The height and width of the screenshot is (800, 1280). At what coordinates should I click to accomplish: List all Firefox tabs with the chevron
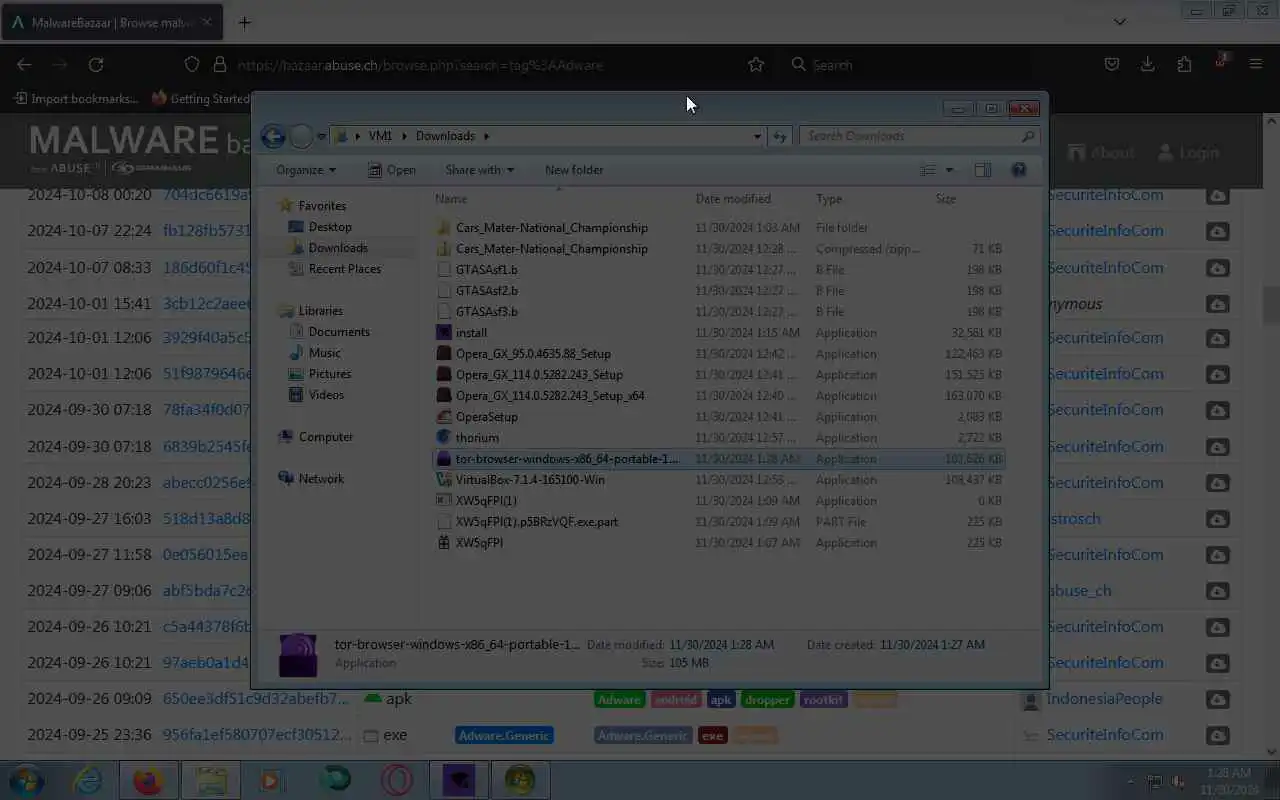tap(1120, 22)
